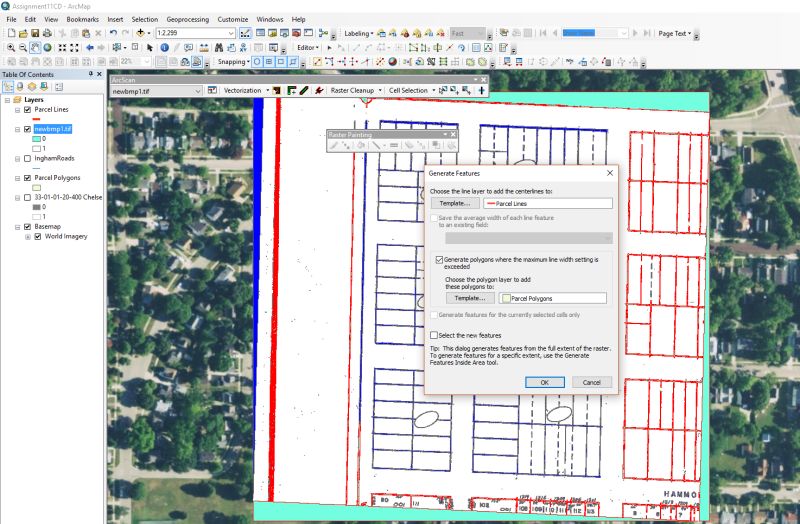Click Parcel Lines template field in dialog

click(x=548, y=204)
